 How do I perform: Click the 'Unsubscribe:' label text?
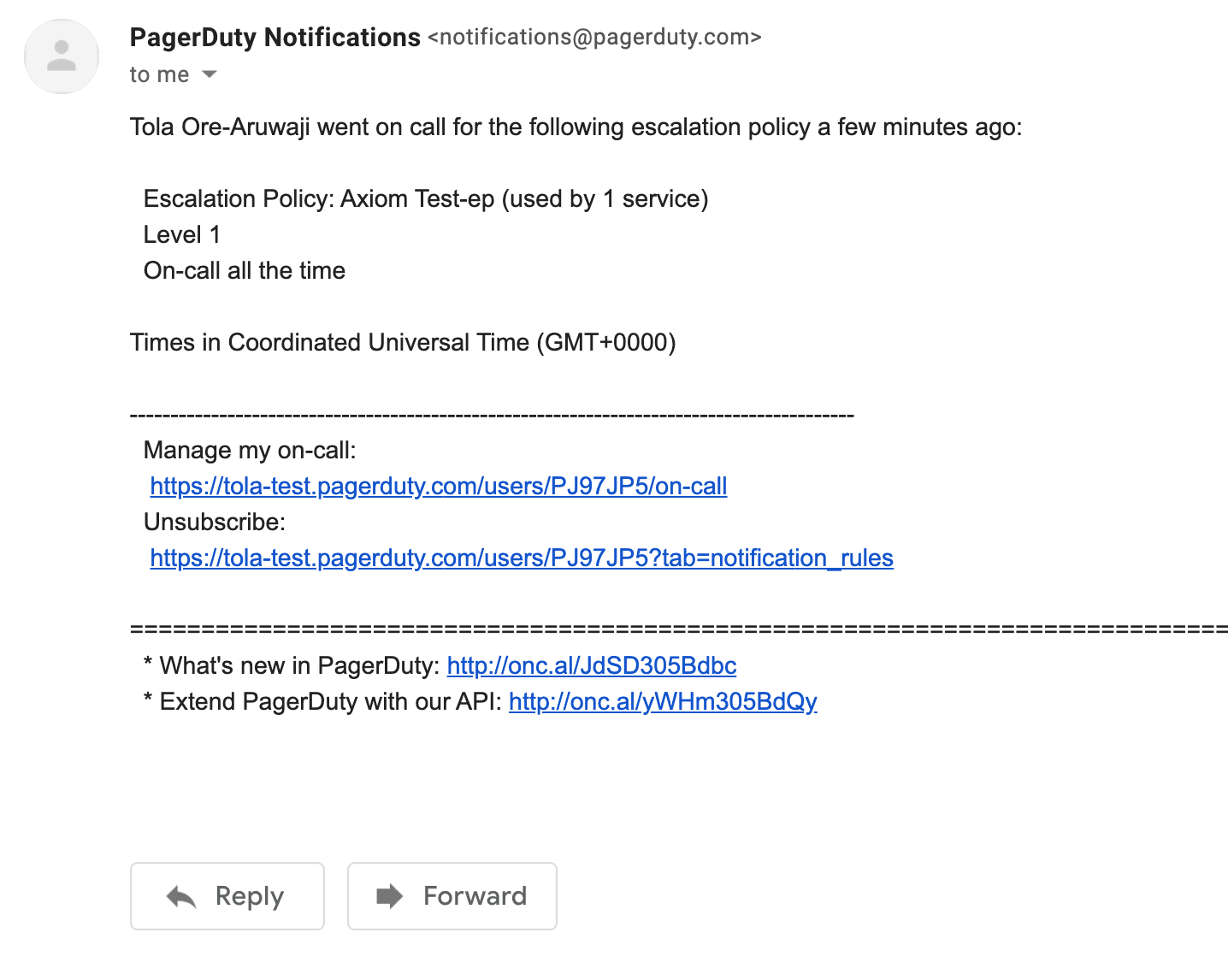tap(215, 522)
